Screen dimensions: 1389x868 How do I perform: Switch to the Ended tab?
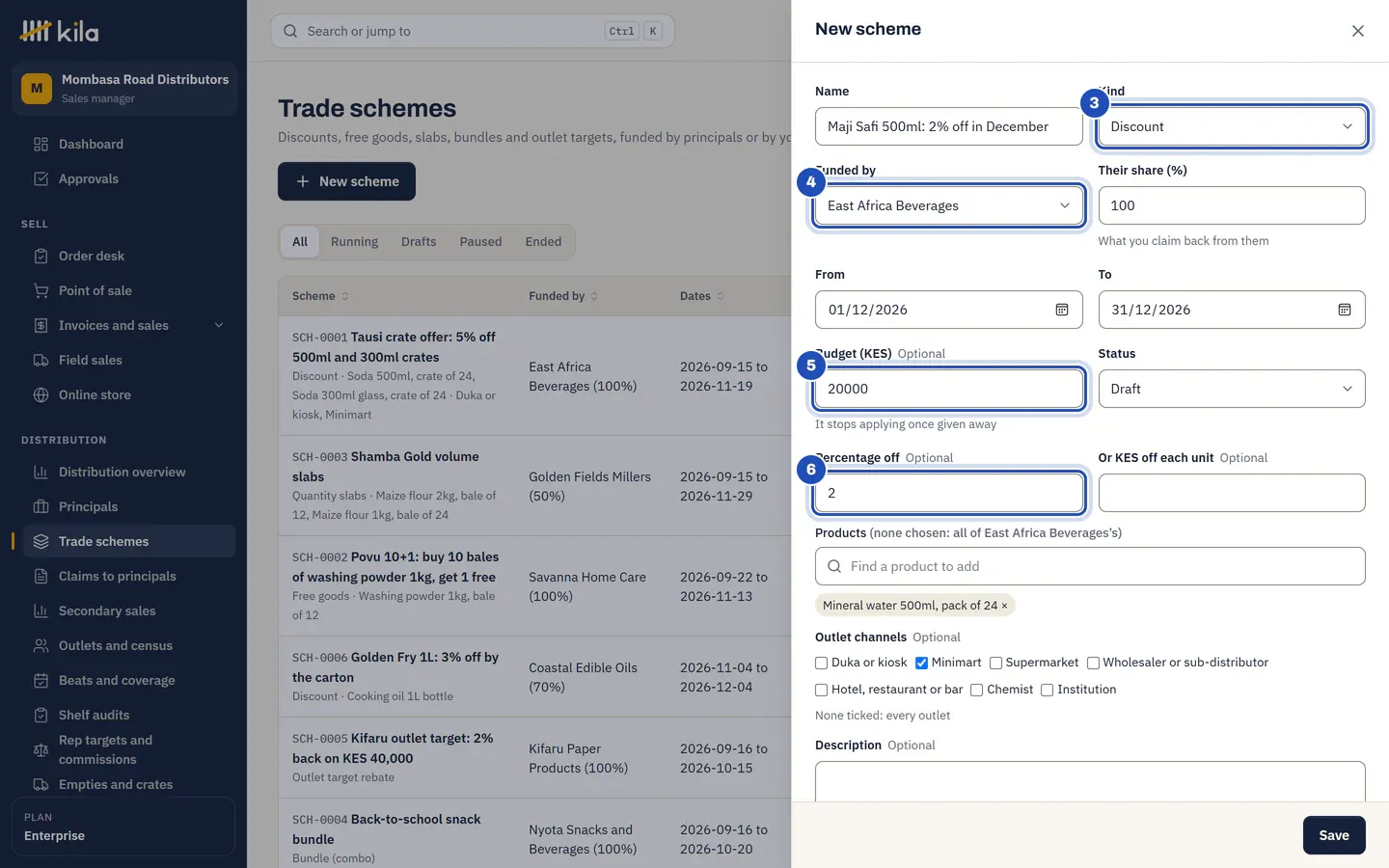543,242
